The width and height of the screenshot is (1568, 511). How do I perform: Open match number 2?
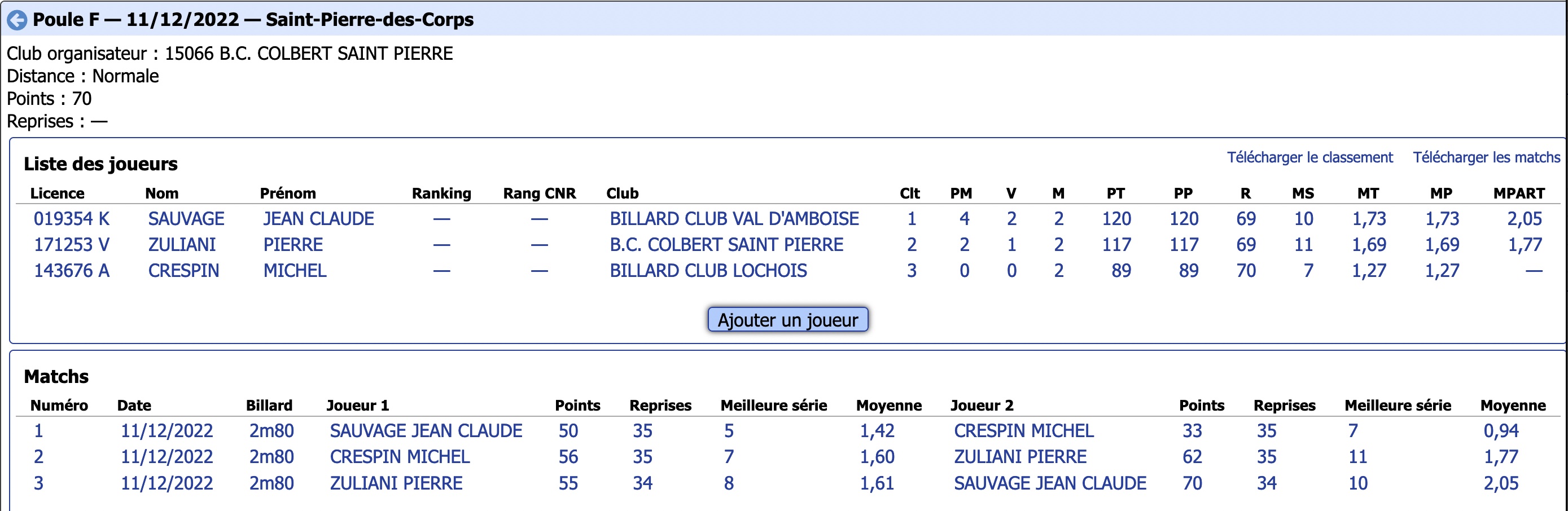click(x=38, y=457)
